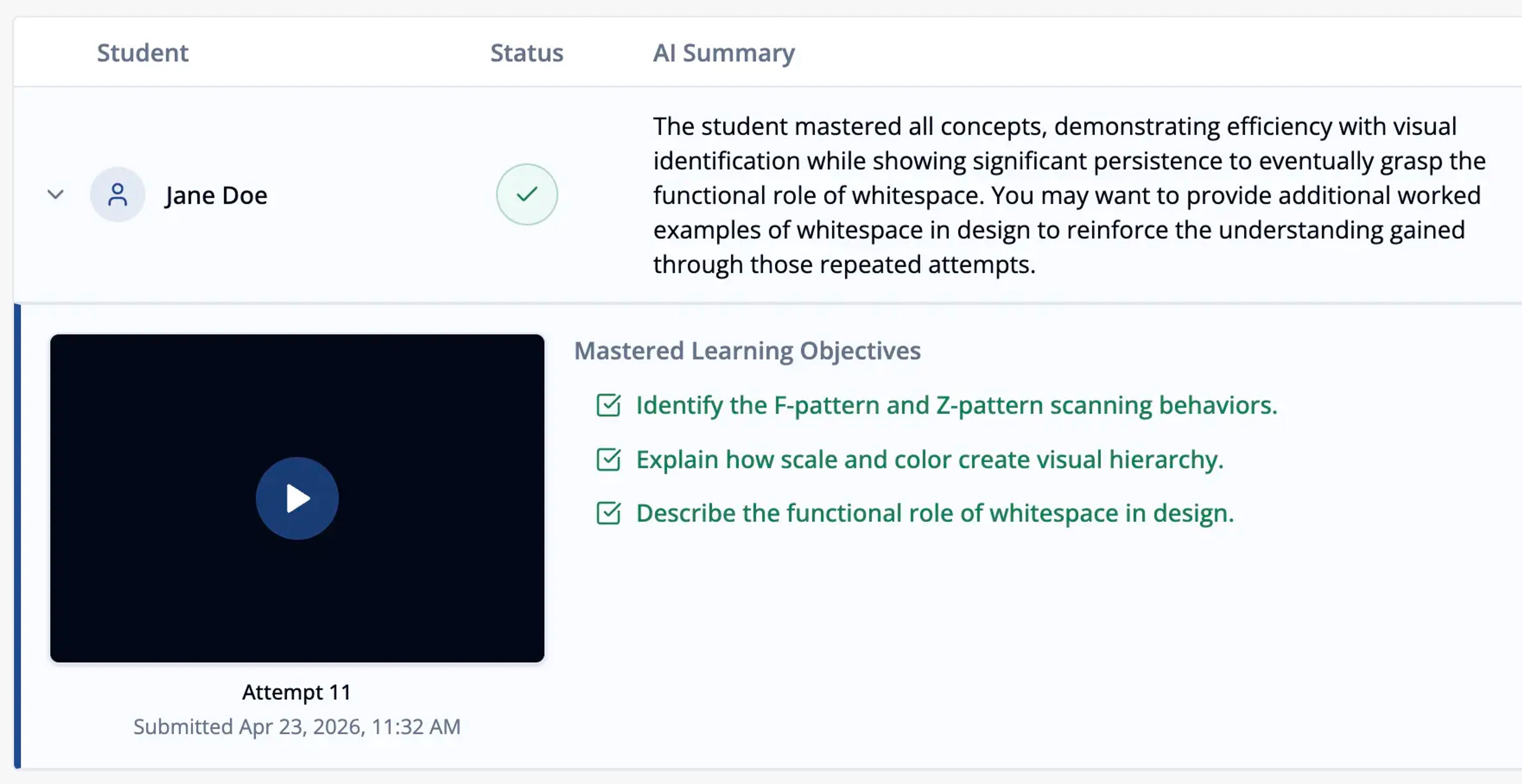1522x784 pixels.
Task: Click the Attempt 11 label
Action: point(296,692)
